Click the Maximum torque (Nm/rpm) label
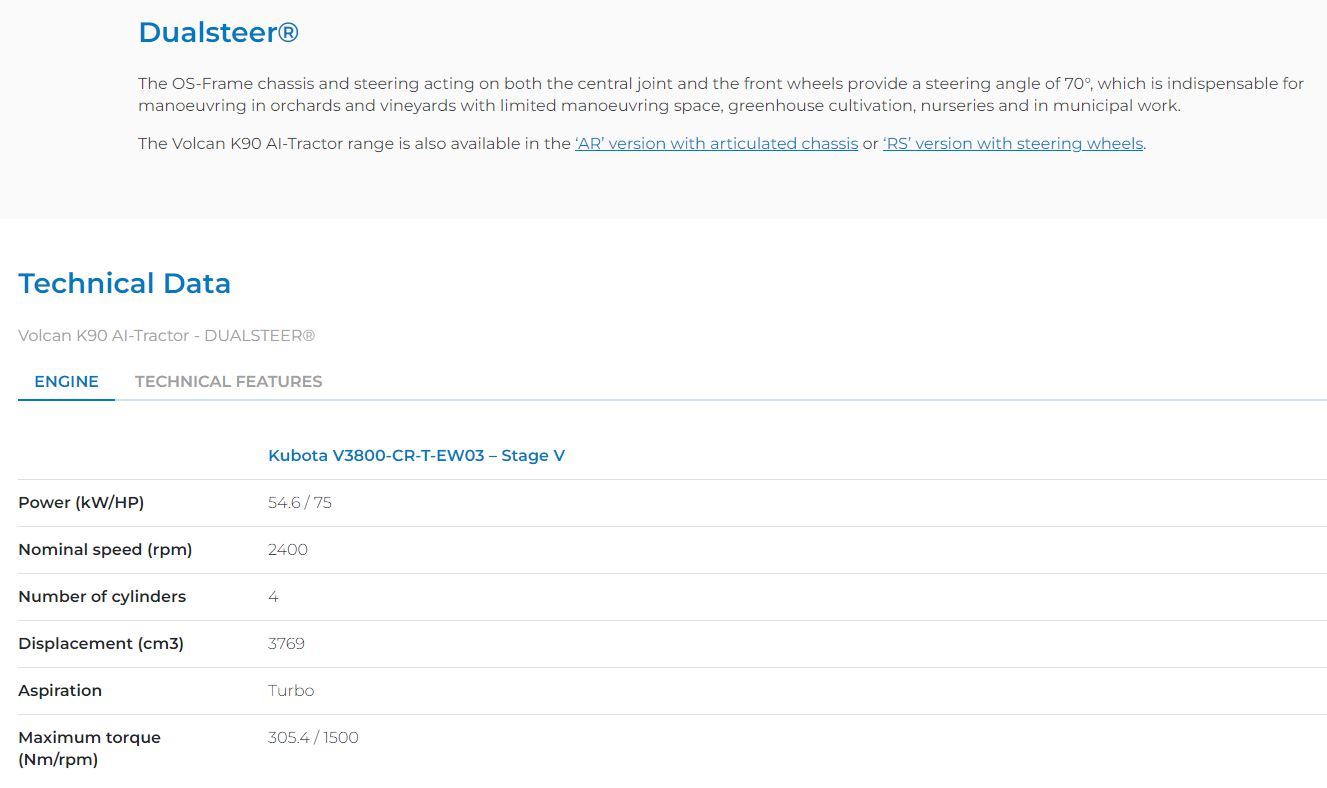 (89, 748)
